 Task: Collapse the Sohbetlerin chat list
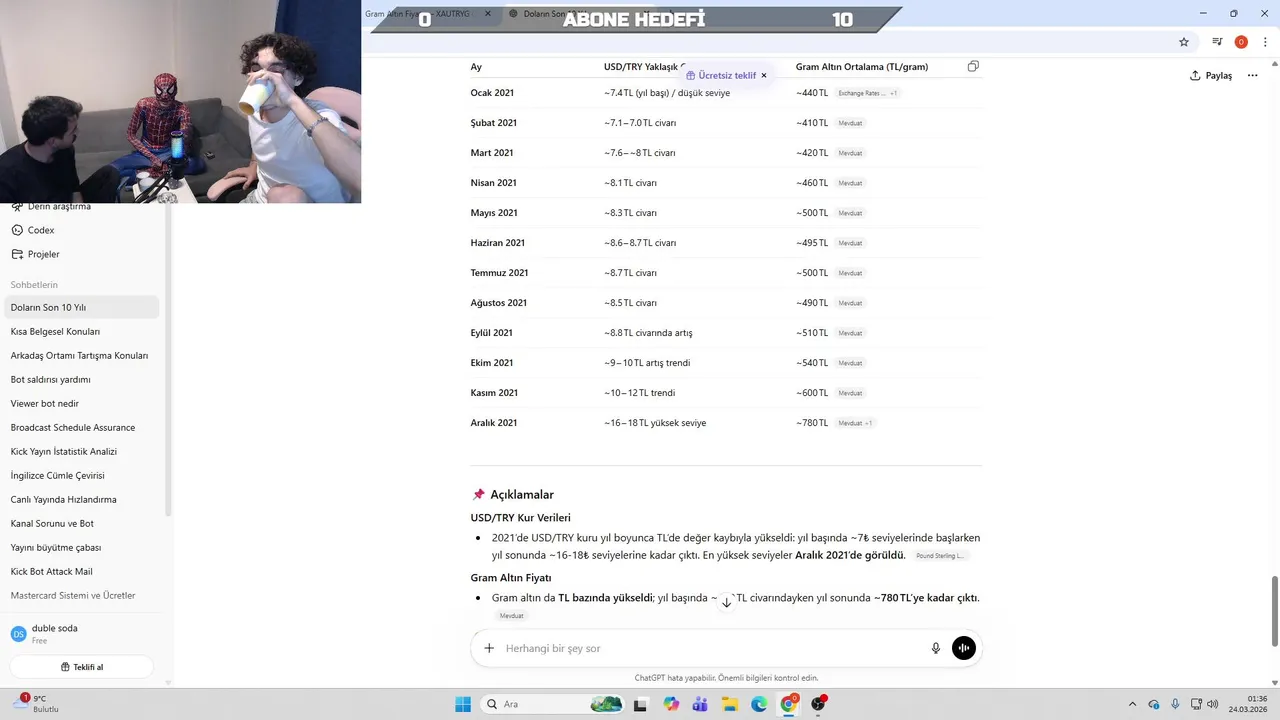pos(34,285)
